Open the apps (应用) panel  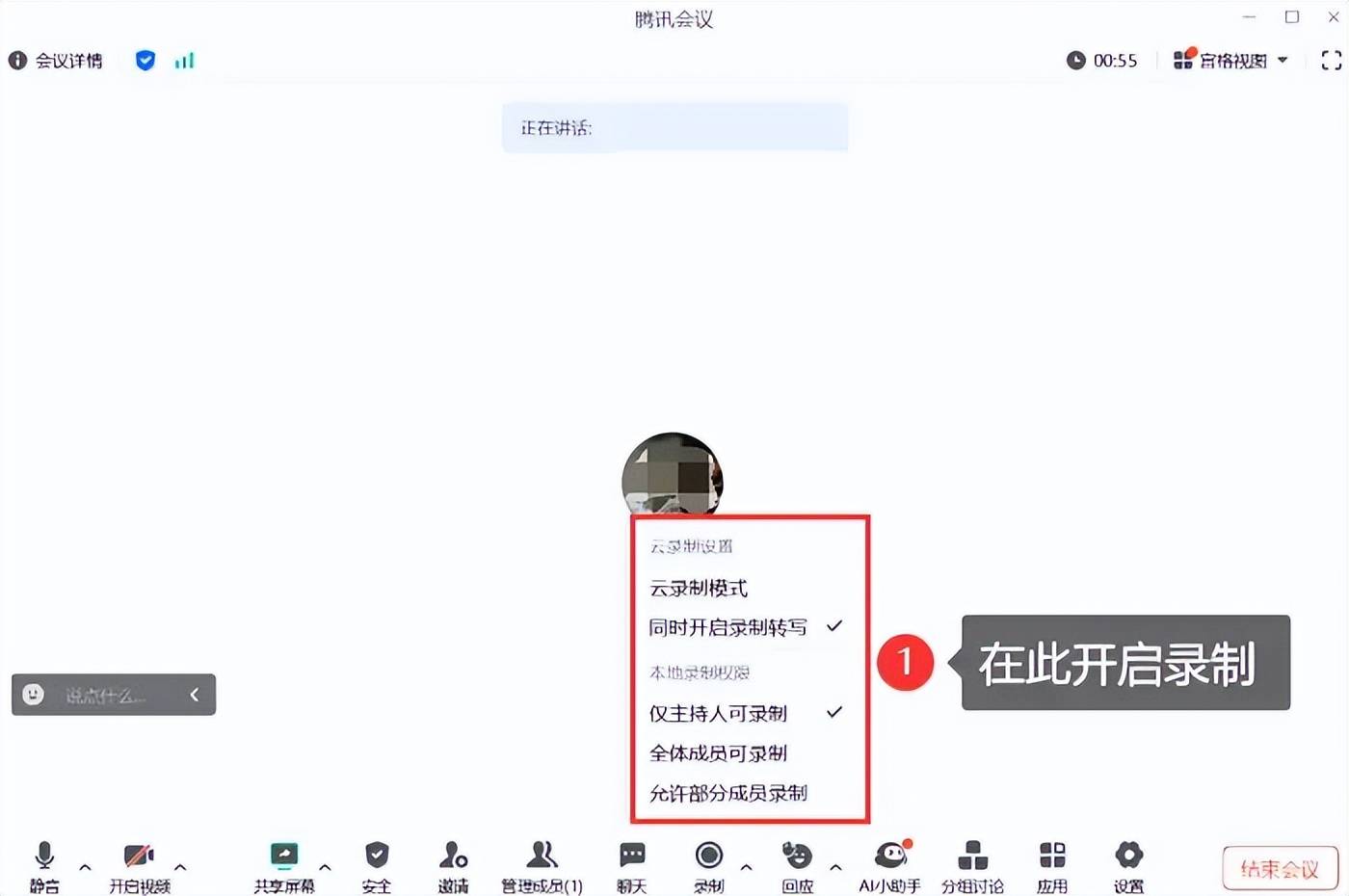(1052, 866)
